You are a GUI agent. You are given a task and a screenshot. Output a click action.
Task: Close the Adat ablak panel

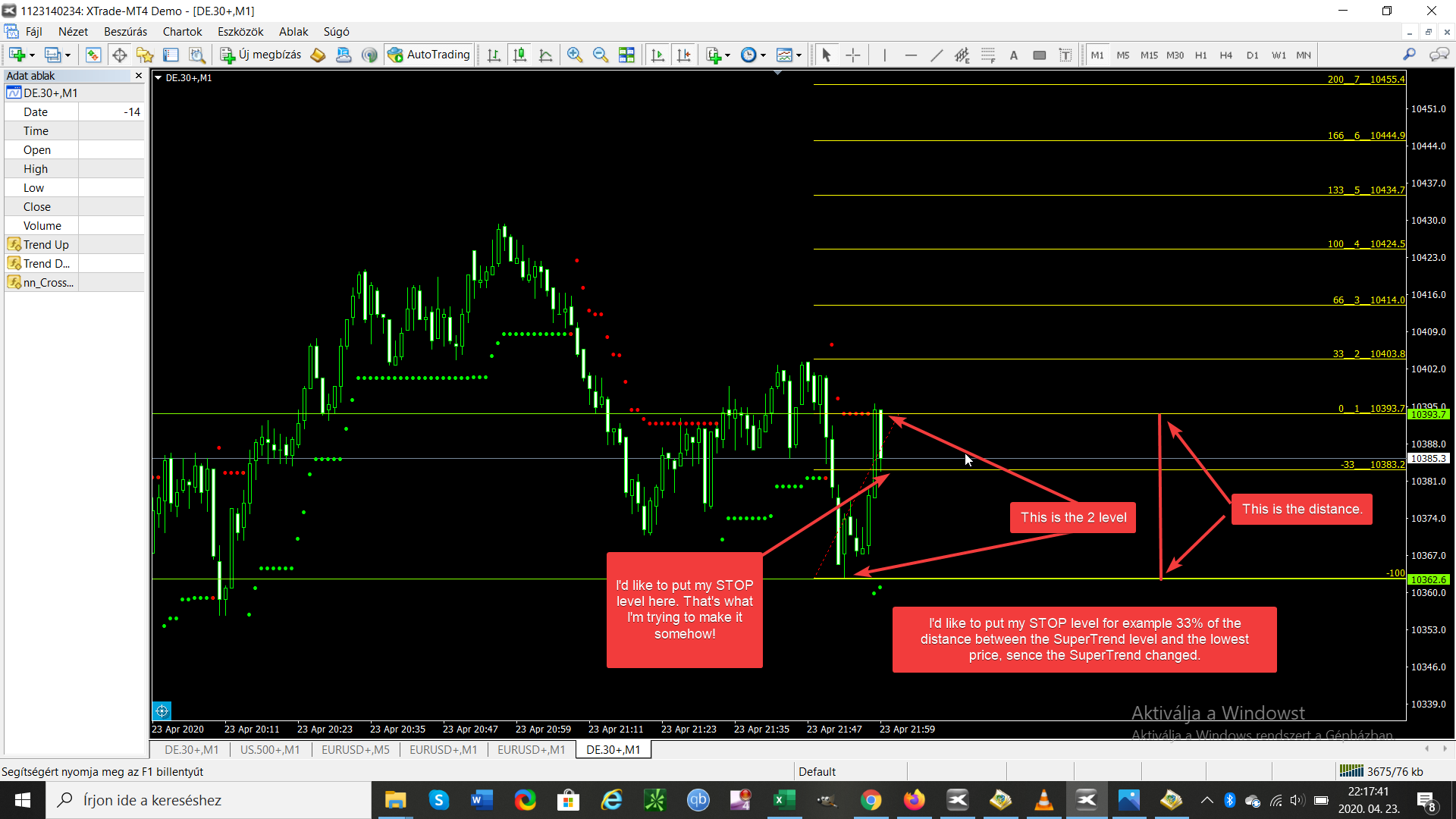[x=139, y=76]
